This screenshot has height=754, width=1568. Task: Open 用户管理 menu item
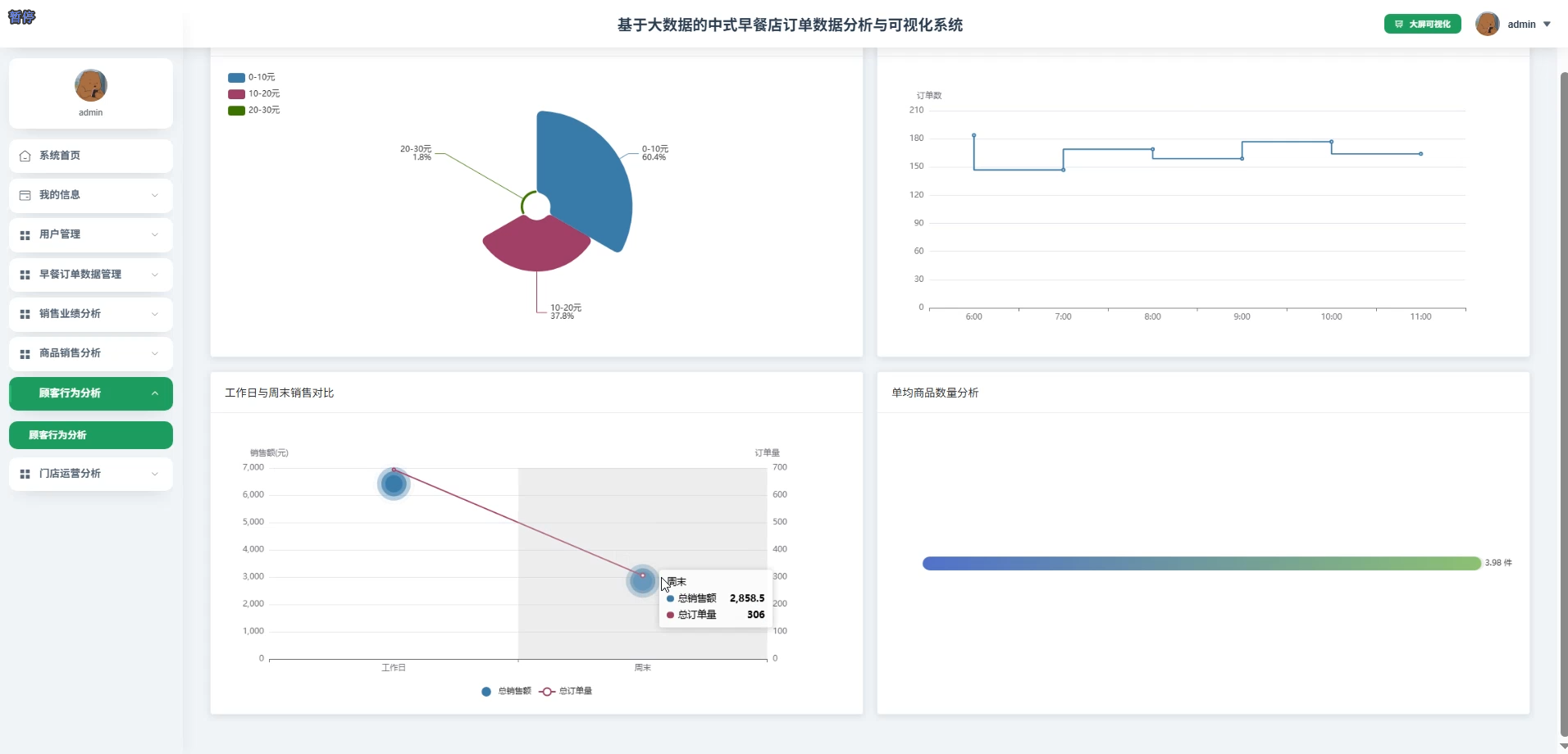point(91,234)
